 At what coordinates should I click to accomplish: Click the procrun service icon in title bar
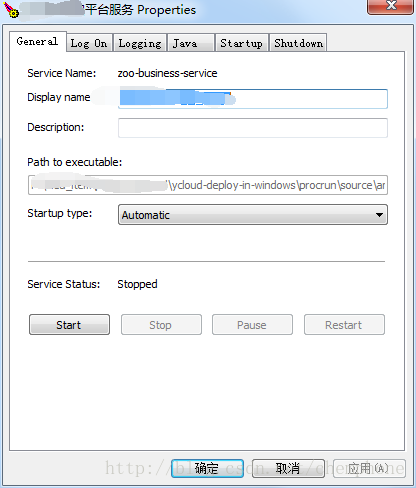click(11, 10)
